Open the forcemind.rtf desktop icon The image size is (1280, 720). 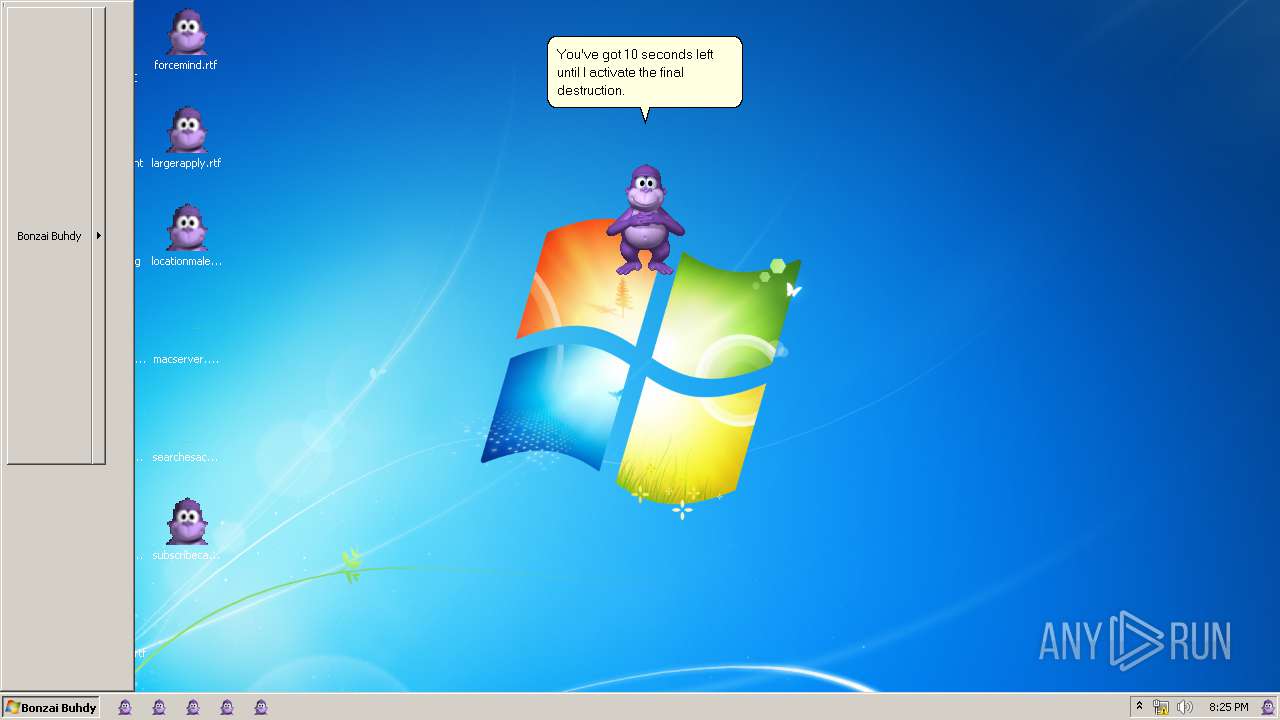[186, 40]
